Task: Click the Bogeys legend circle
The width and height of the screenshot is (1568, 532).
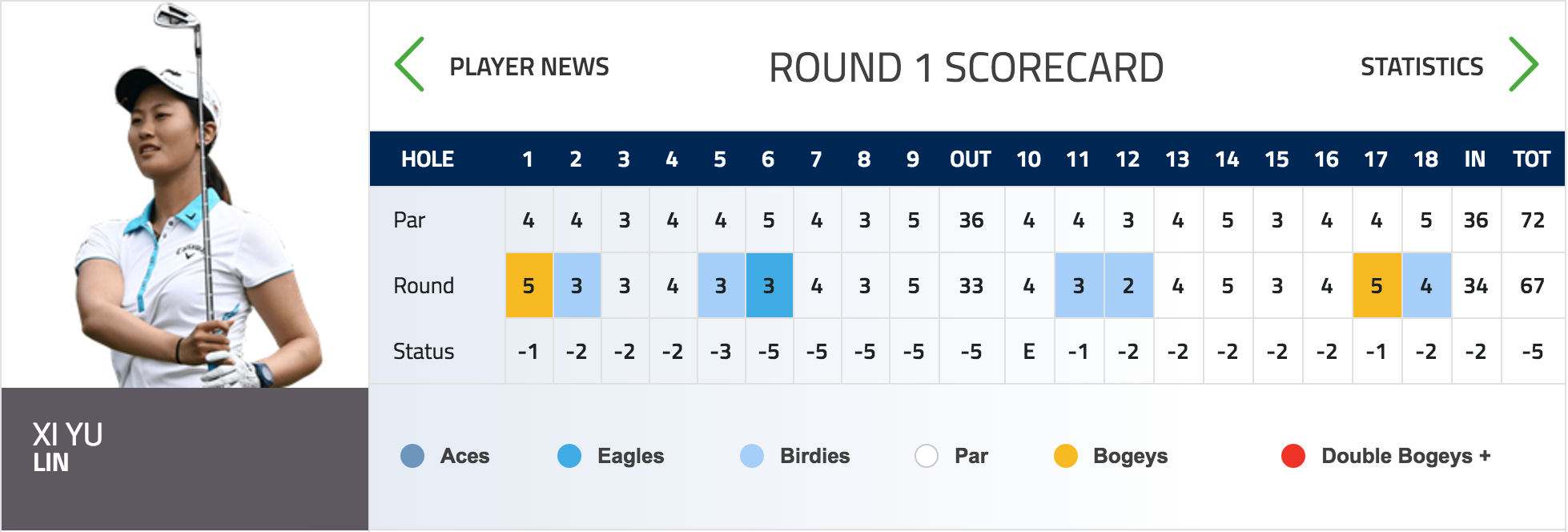Action: click(x=1066, y=456)
